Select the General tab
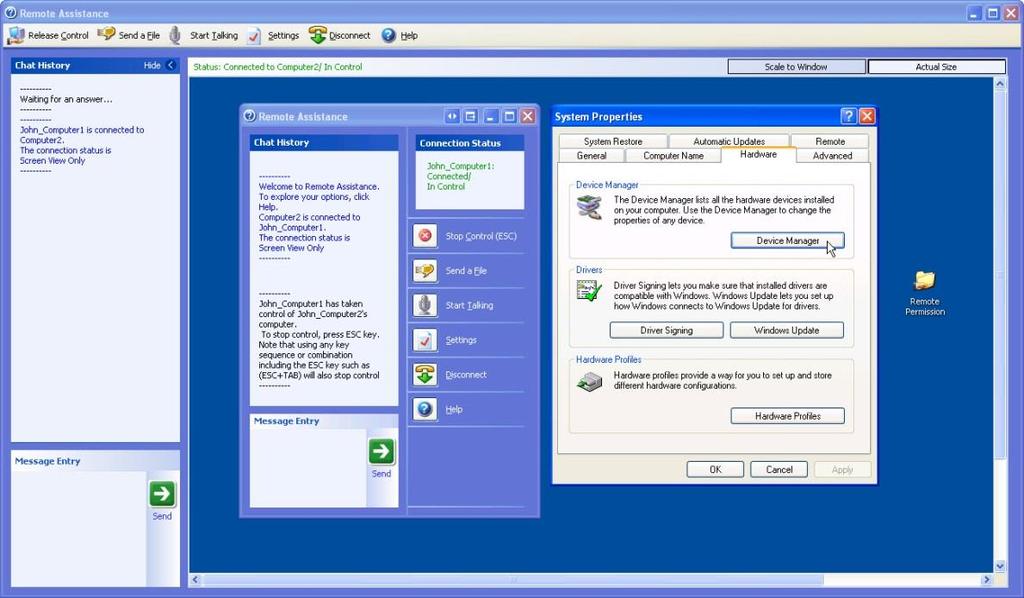This screenshot has height=598, width=1024. [592, 155]
